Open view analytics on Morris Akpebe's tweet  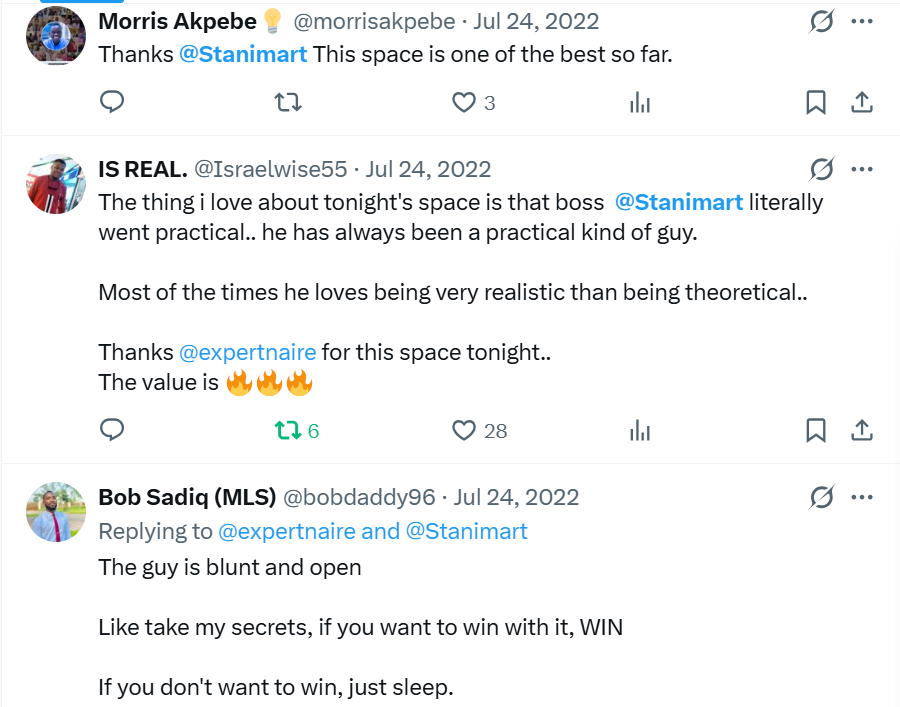(640, 102)
